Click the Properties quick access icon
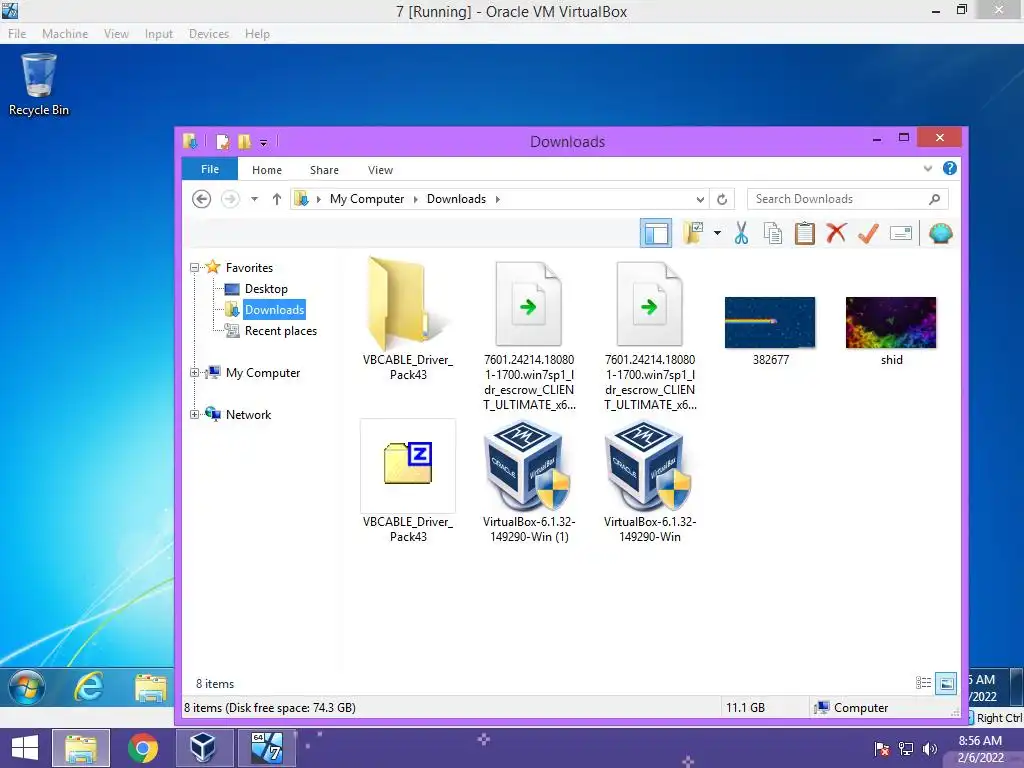This screenshot has width=1024, height=768. pos(223,142)
